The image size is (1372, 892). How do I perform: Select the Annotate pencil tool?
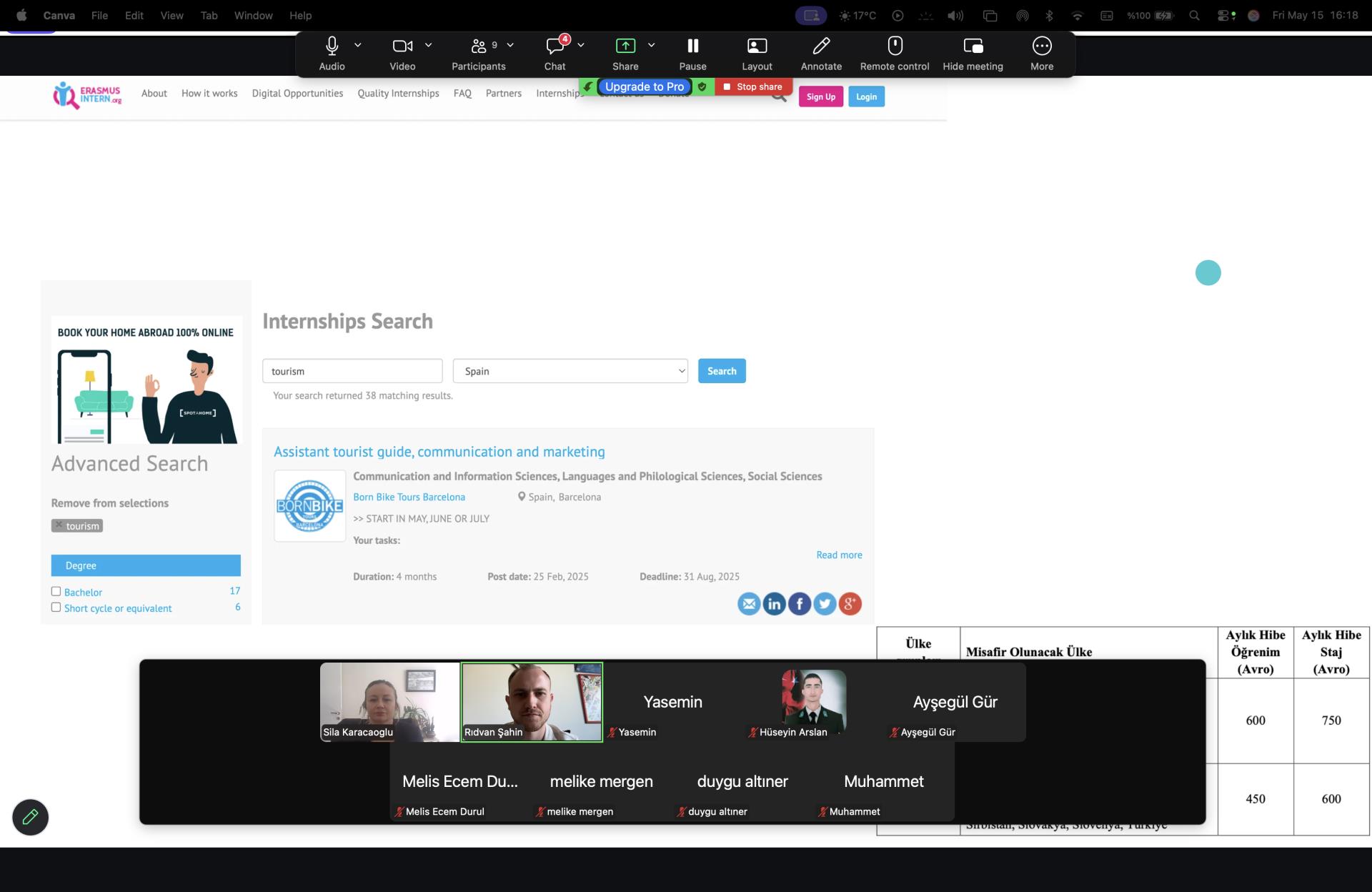click(x=821, y=46)
